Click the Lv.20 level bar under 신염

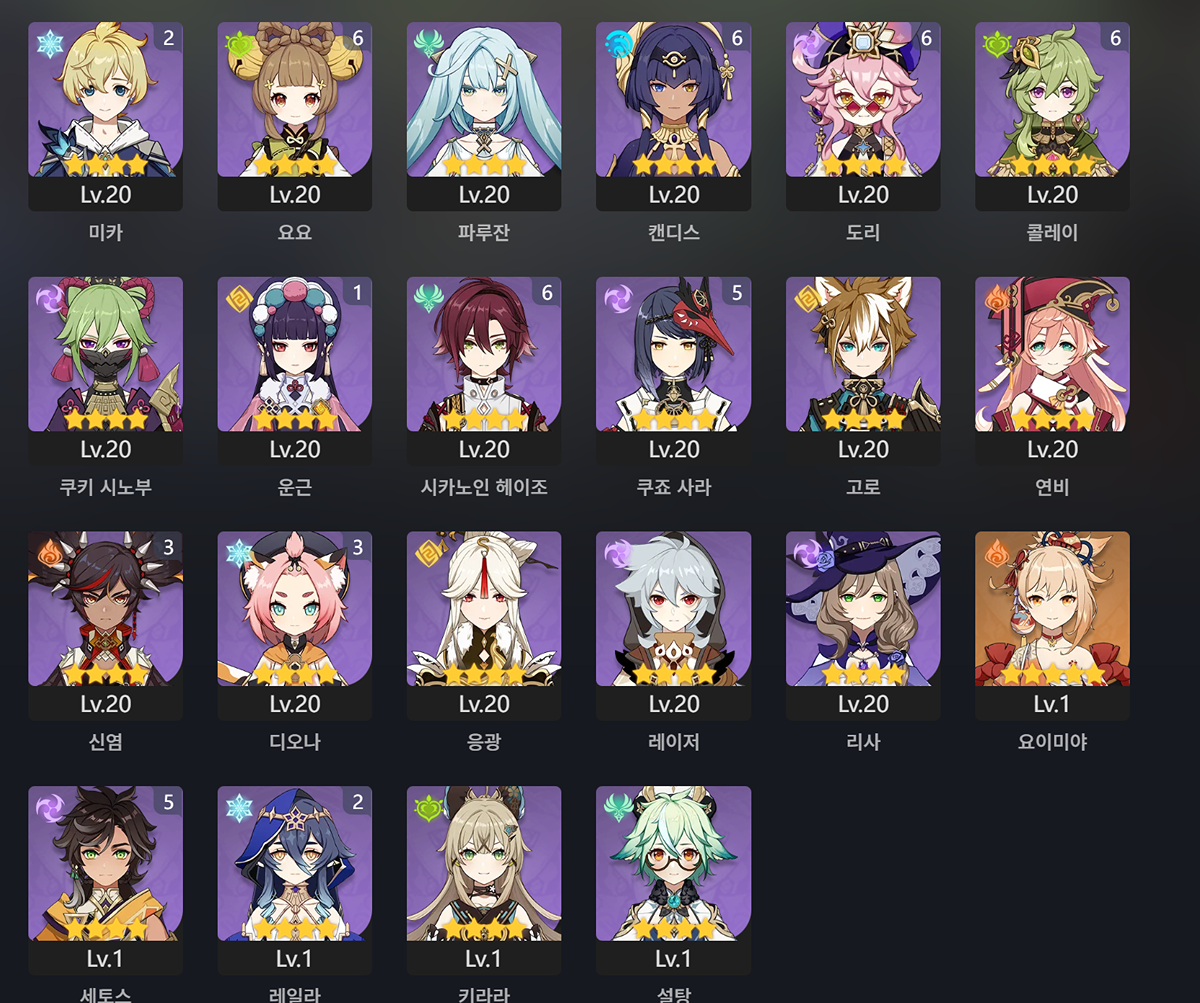click(105, 704)
